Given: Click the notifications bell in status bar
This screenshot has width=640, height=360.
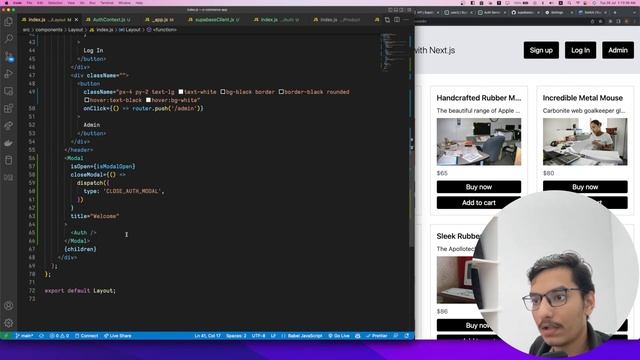Looking at the screenshot, I should (x=407, y=336).
